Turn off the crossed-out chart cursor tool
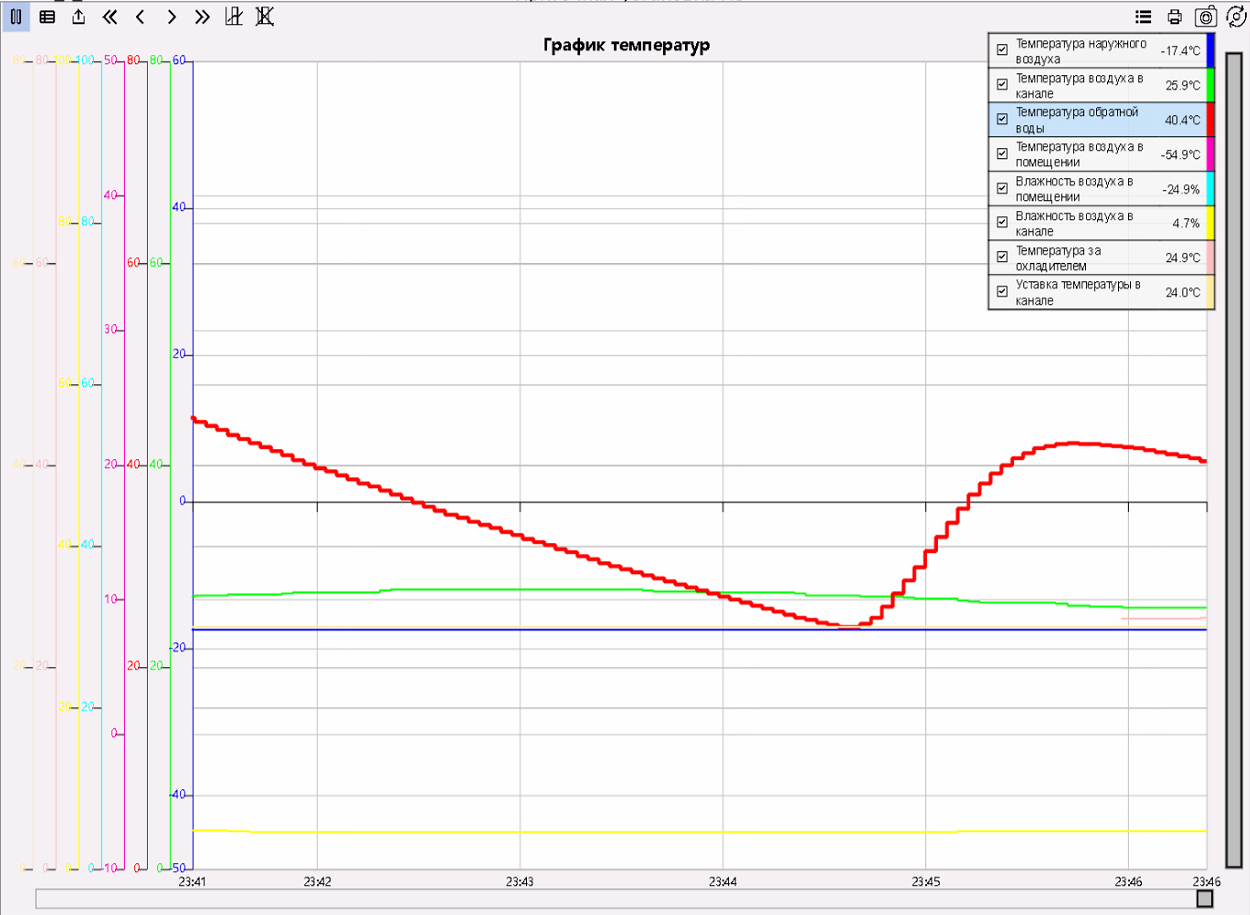The width and height of the screenshot is (1250, 915). coord(265,17)
